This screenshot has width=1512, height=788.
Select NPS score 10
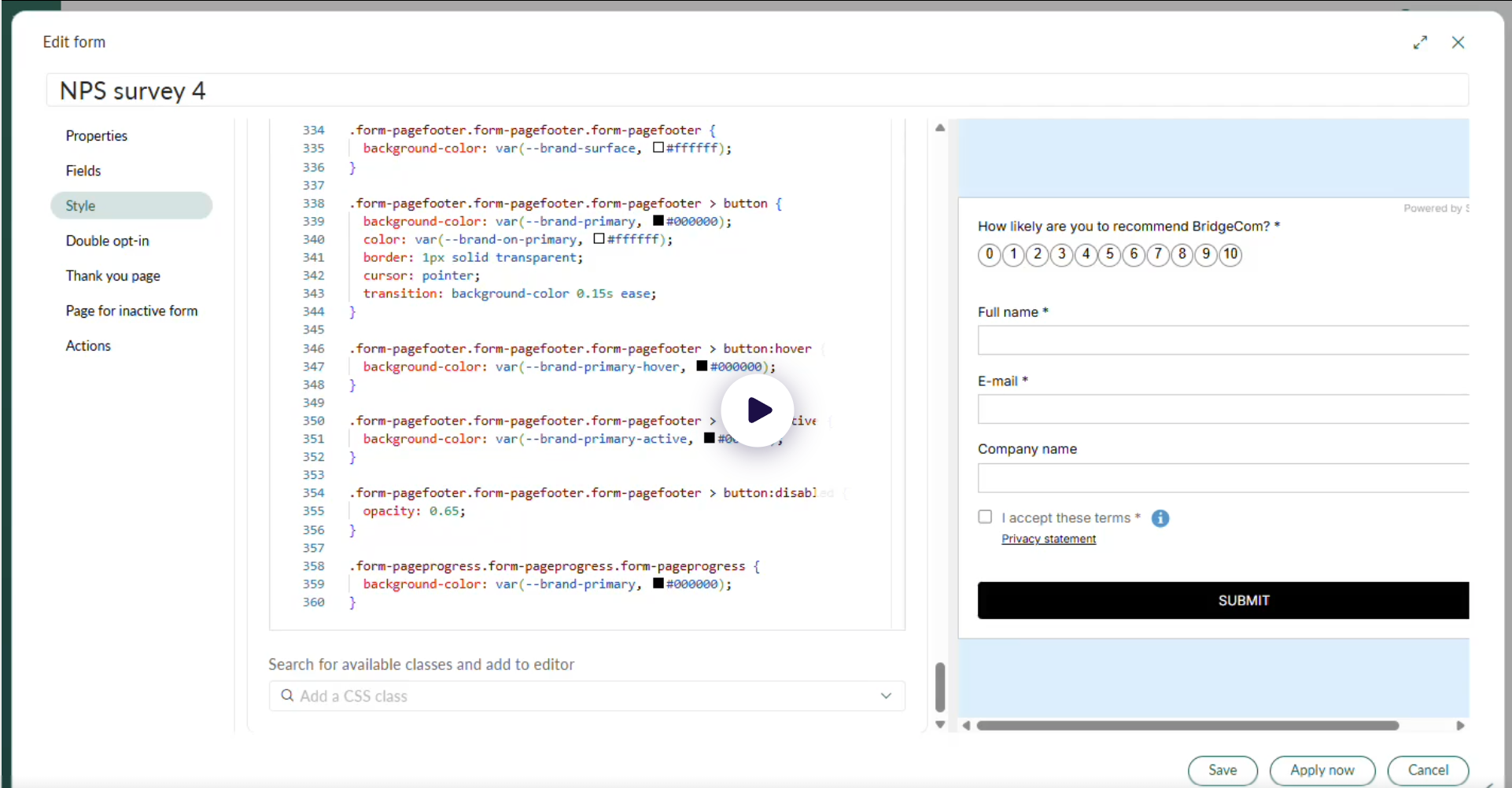1230,255
